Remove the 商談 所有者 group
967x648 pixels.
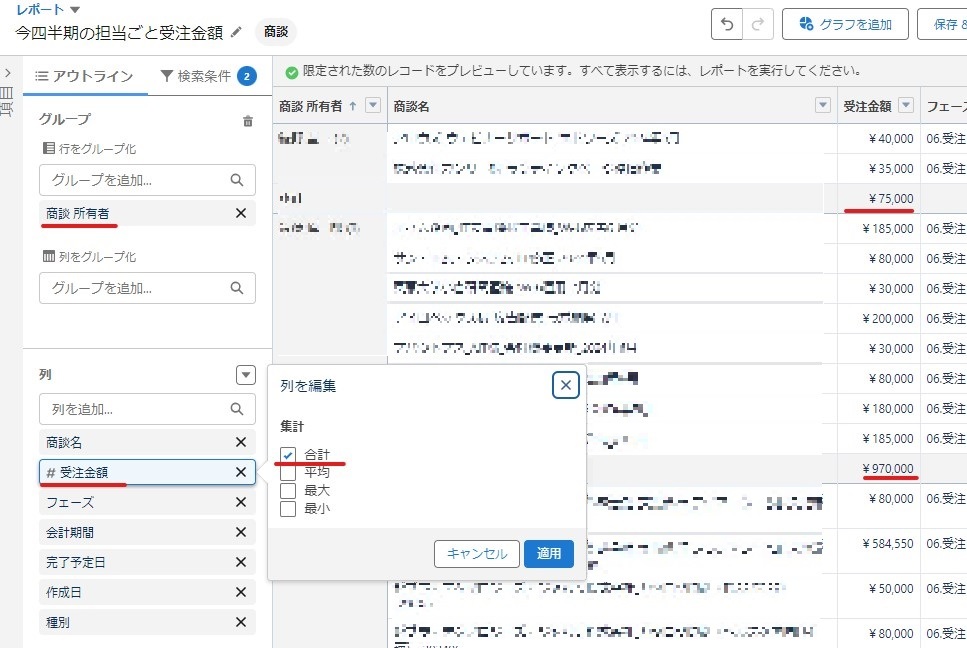click(x=241, y=213)
